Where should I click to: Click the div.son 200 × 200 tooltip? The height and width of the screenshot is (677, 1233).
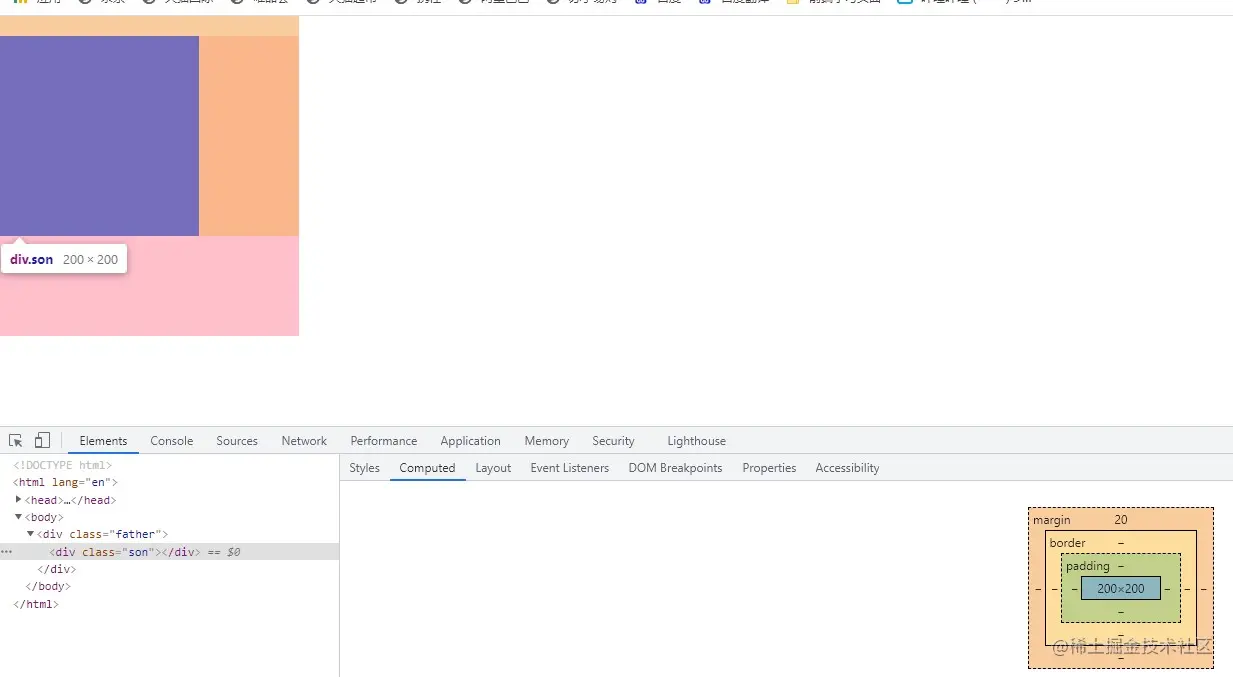point(64,259)
